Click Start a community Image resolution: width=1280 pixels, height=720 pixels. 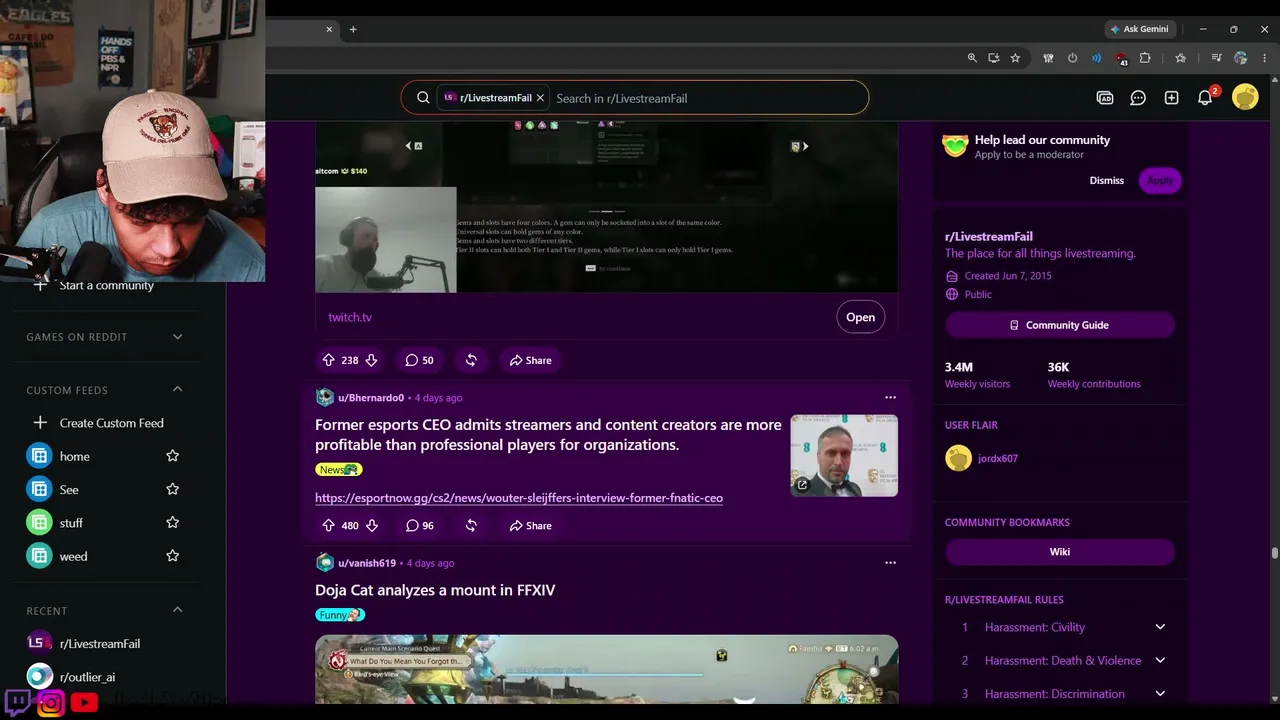105,285
